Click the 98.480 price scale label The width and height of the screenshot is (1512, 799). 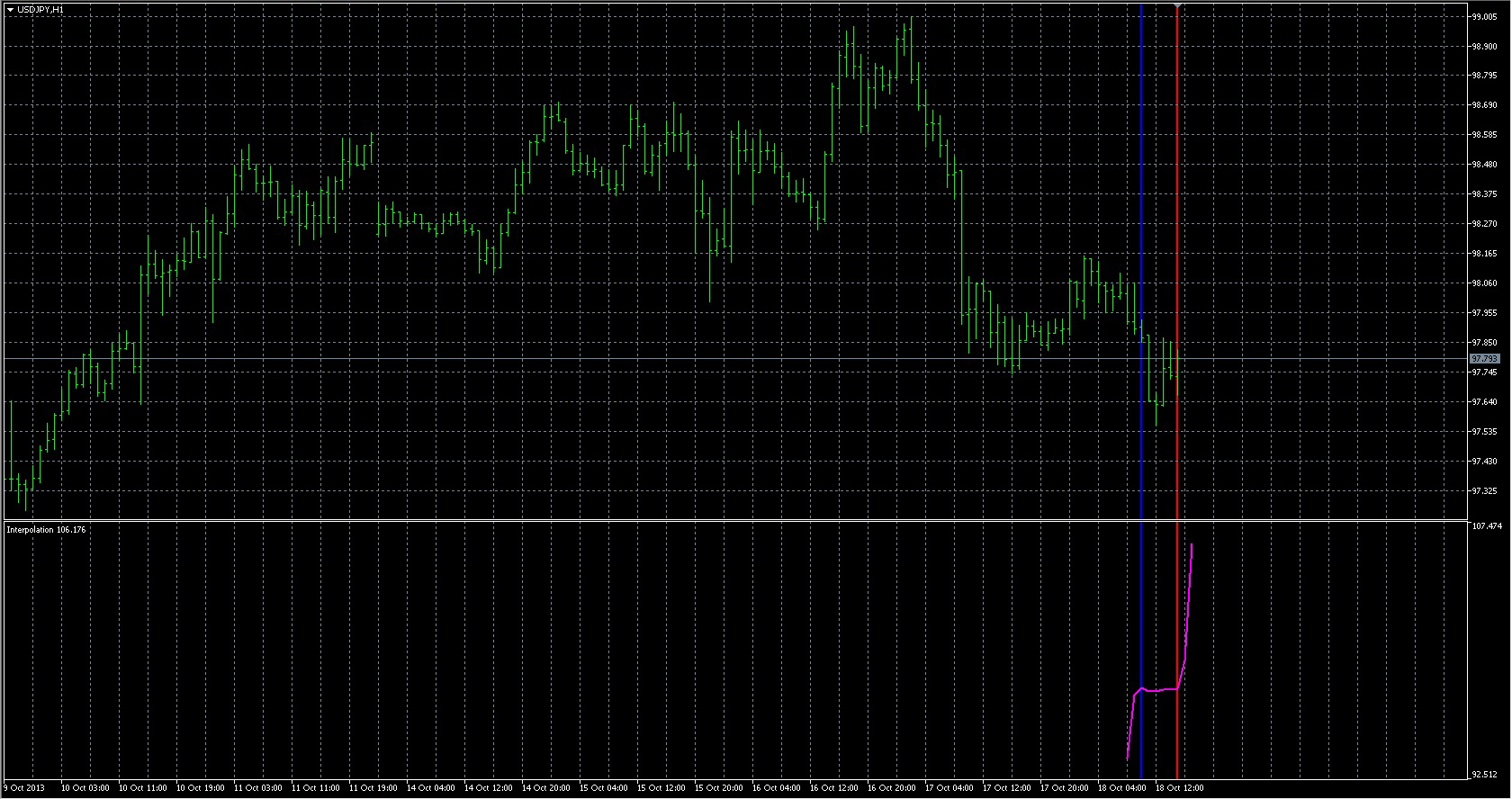[1484, 165]
